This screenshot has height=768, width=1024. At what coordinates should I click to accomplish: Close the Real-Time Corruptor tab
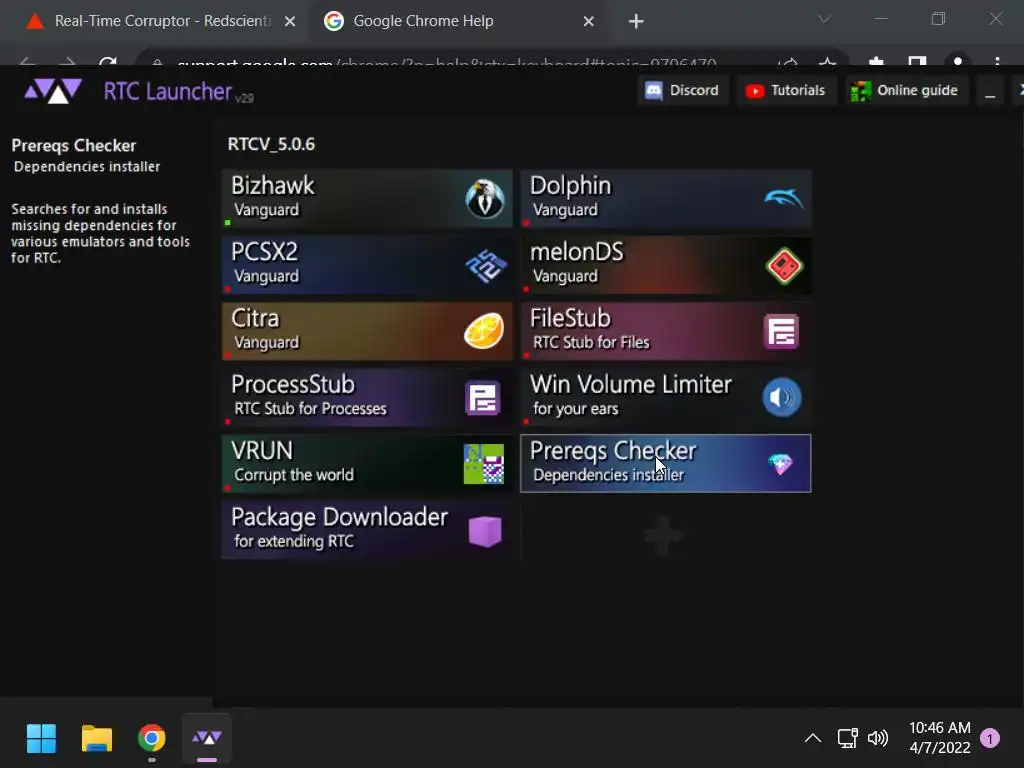click(x=290, y=22)
